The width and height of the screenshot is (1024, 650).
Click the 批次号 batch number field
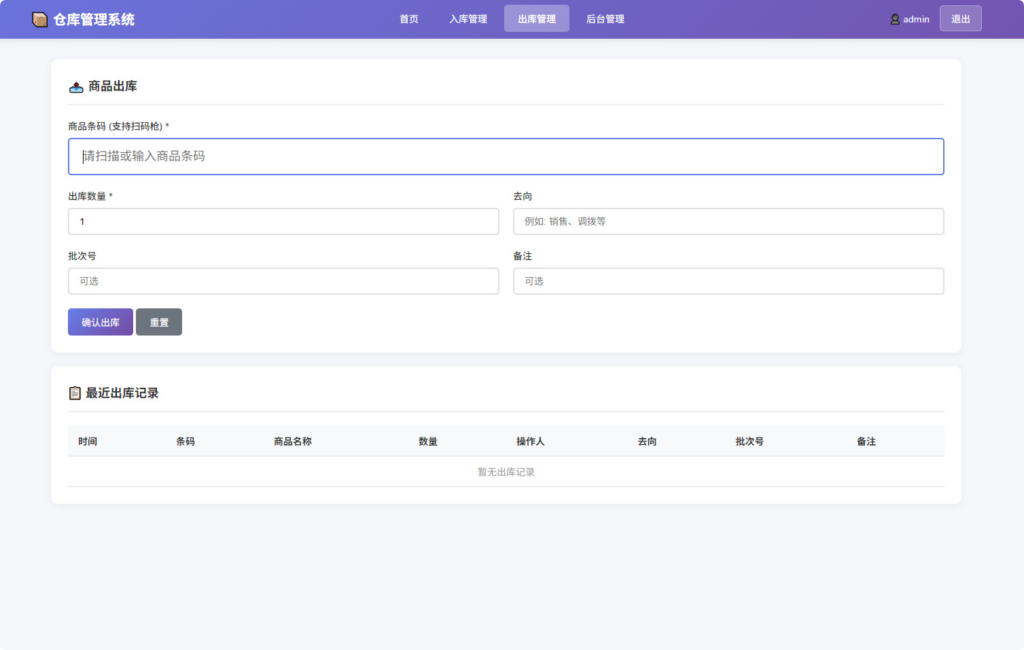pyautogui.click(x=283, y=281)
